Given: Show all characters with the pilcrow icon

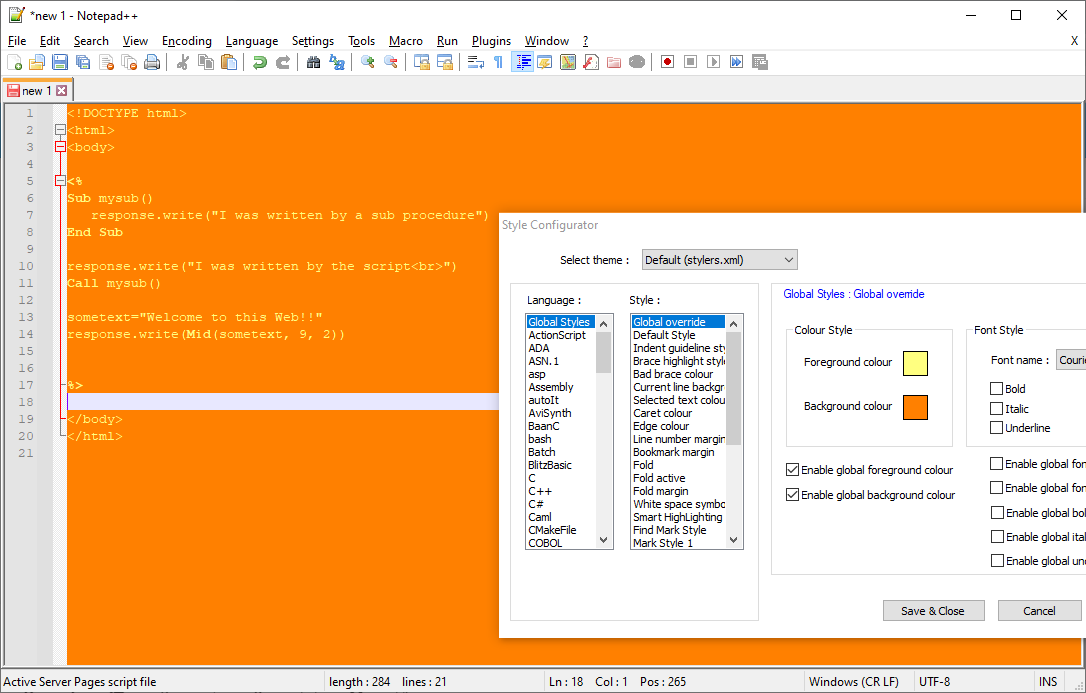Looking at the screenshot, I should click(499, 62).
